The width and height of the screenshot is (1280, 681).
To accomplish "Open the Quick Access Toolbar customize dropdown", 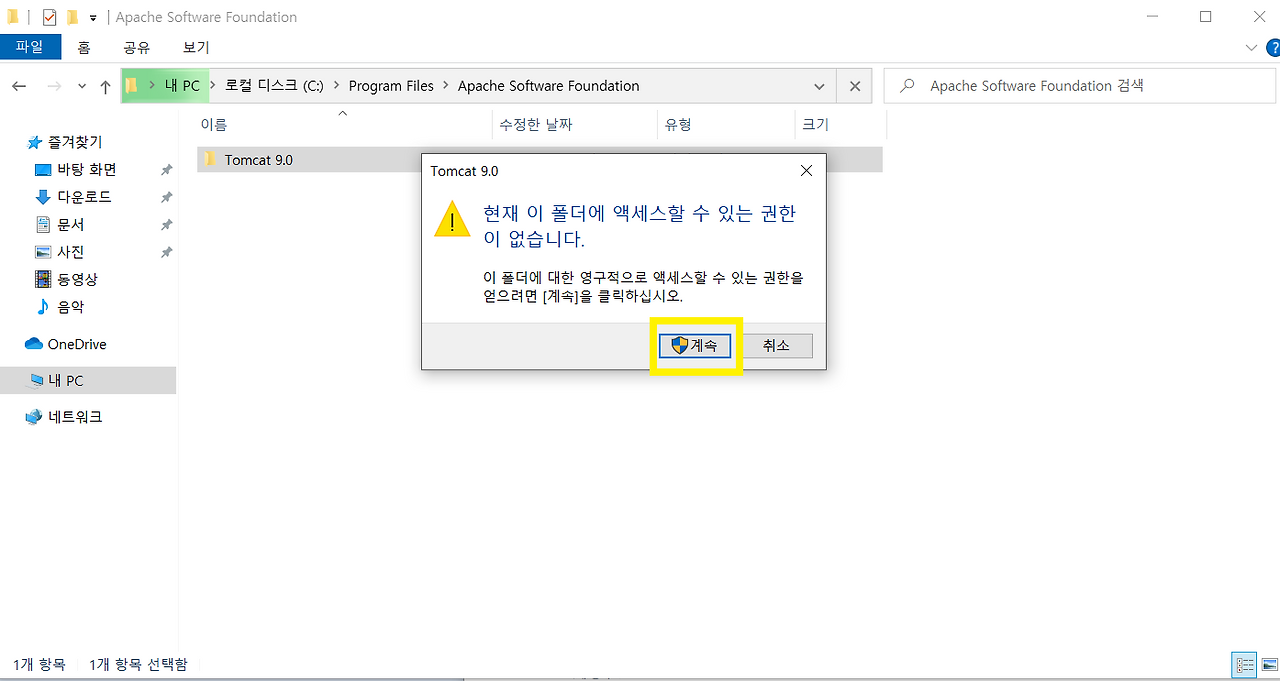I will (92, 16).
